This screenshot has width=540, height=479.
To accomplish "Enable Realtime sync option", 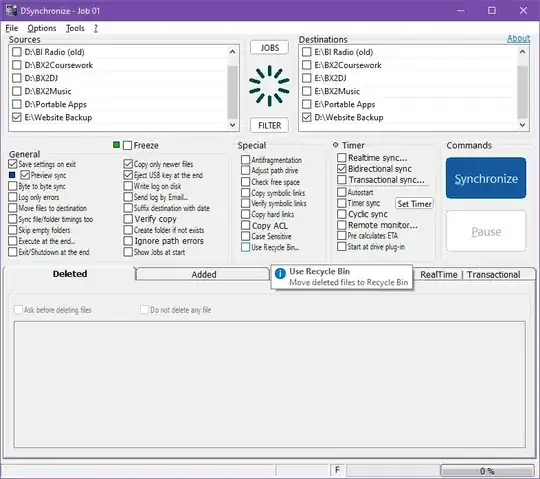I will (342, 158).
